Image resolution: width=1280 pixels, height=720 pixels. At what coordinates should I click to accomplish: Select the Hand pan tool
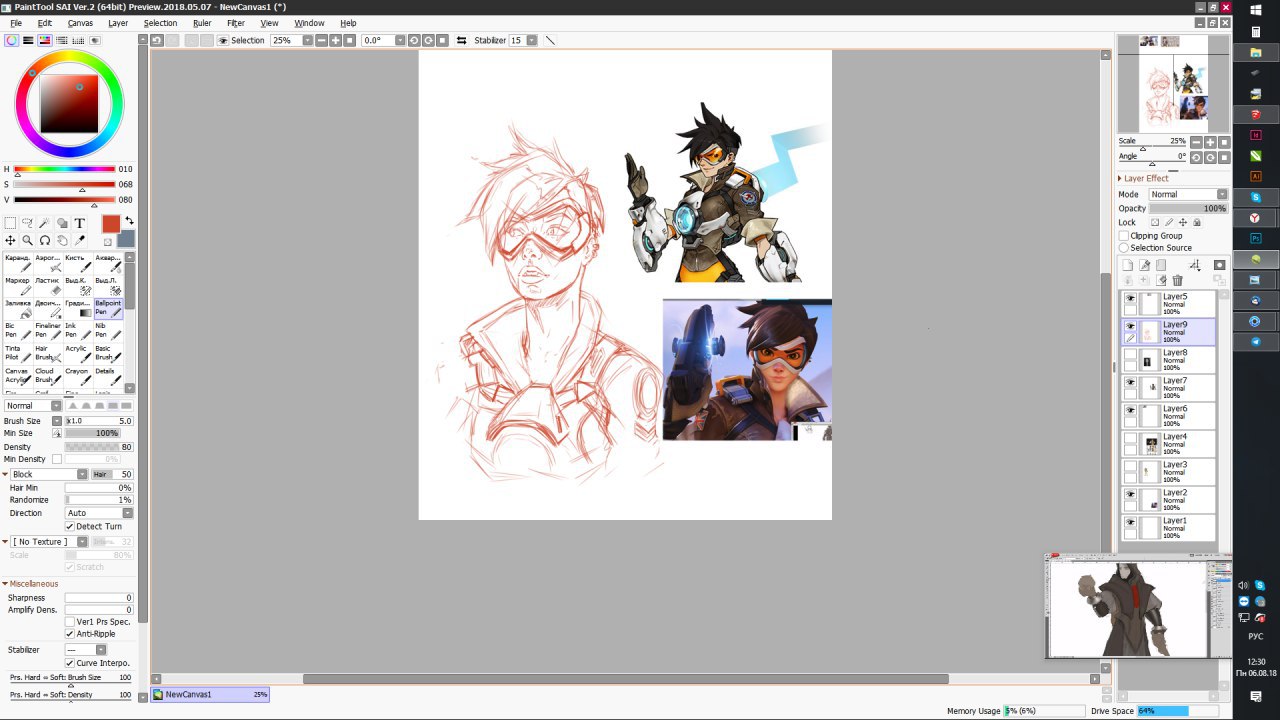coord(62,240)
